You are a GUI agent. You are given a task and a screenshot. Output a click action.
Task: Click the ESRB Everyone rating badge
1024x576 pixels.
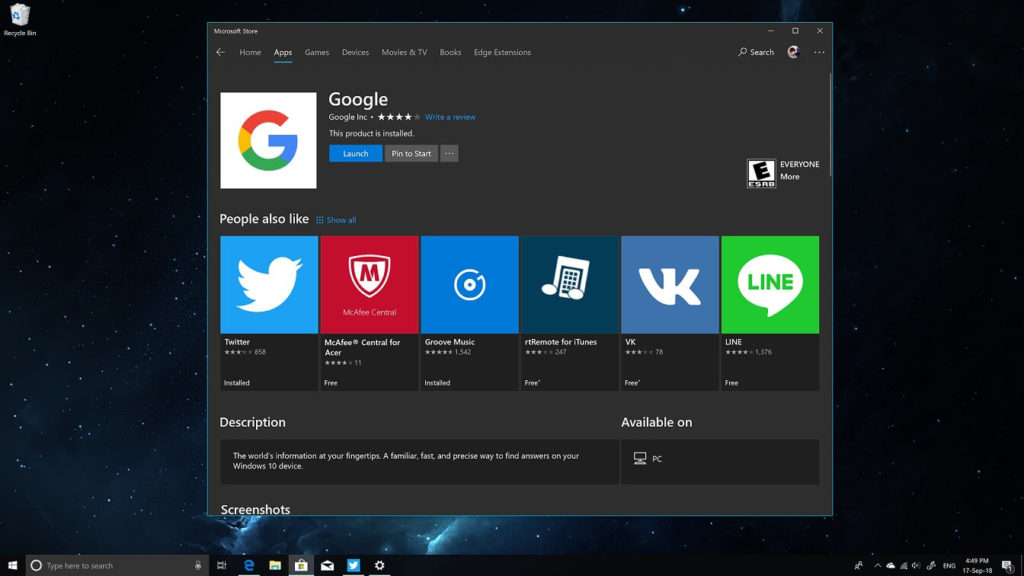[760, 172]
